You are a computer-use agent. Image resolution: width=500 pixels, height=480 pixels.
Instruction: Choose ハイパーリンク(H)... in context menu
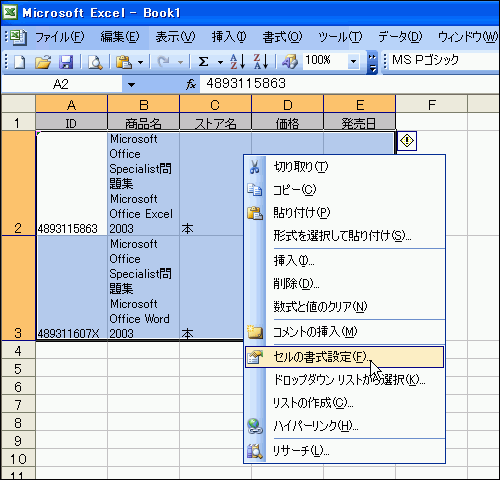345,426
